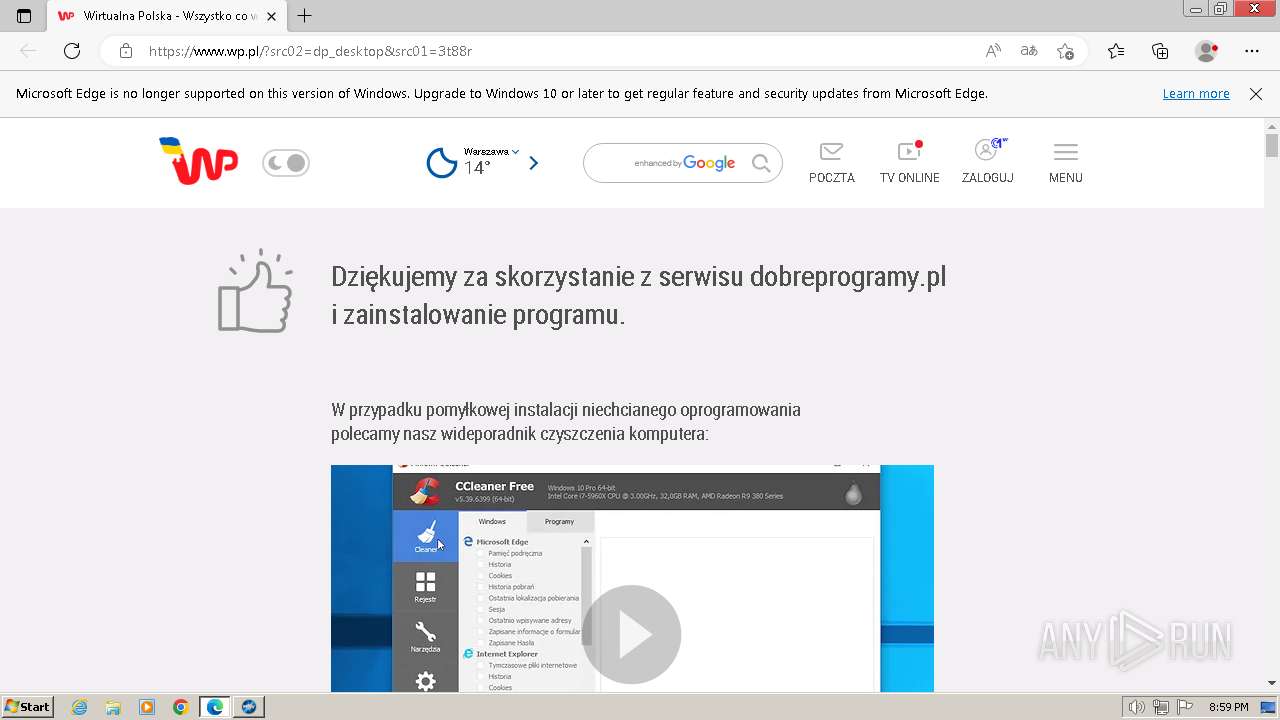This screenshot has width=1280, height=720.
Task: Open the Edge profile avatar
Action: [1207, 51]
